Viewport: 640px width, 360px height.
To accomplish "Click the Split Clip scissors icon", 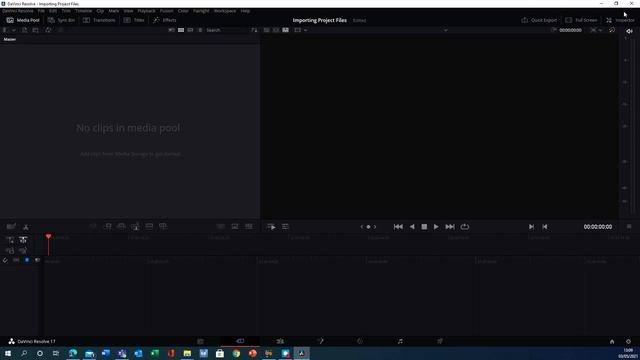I will point(26,227).
